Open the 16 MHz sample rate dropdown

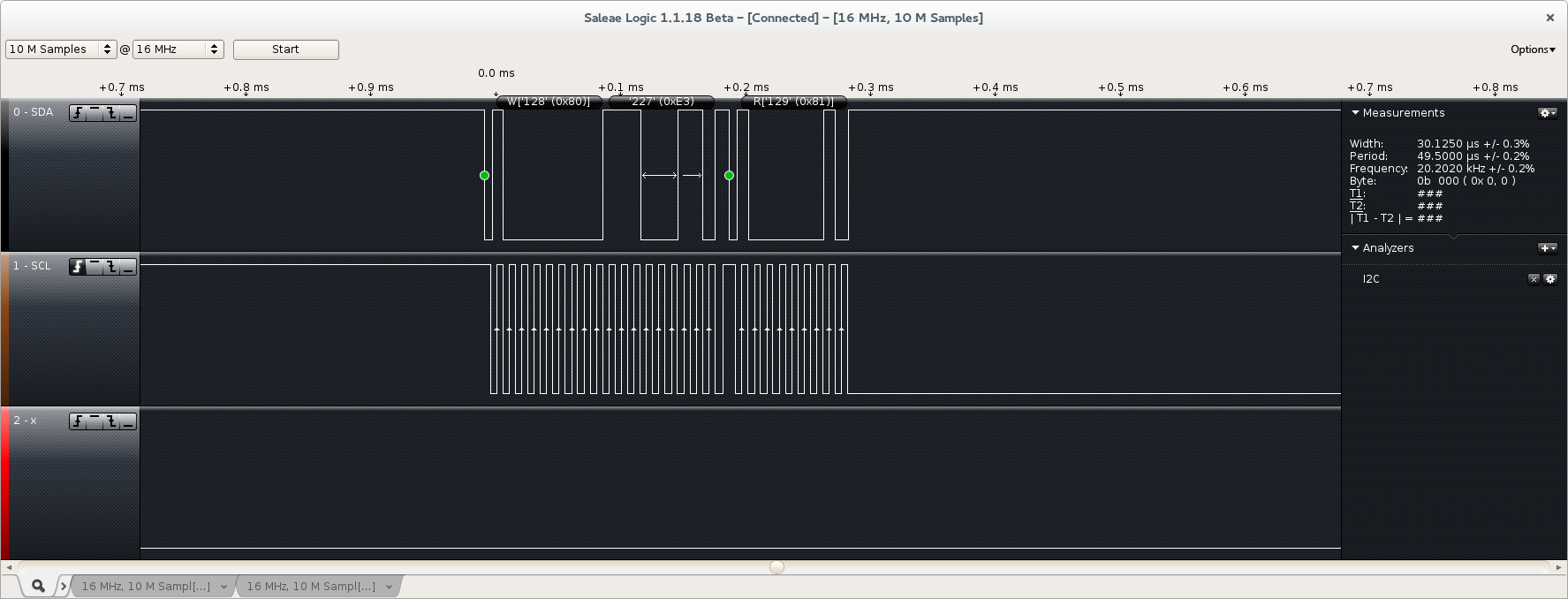(x=178, y=49)
